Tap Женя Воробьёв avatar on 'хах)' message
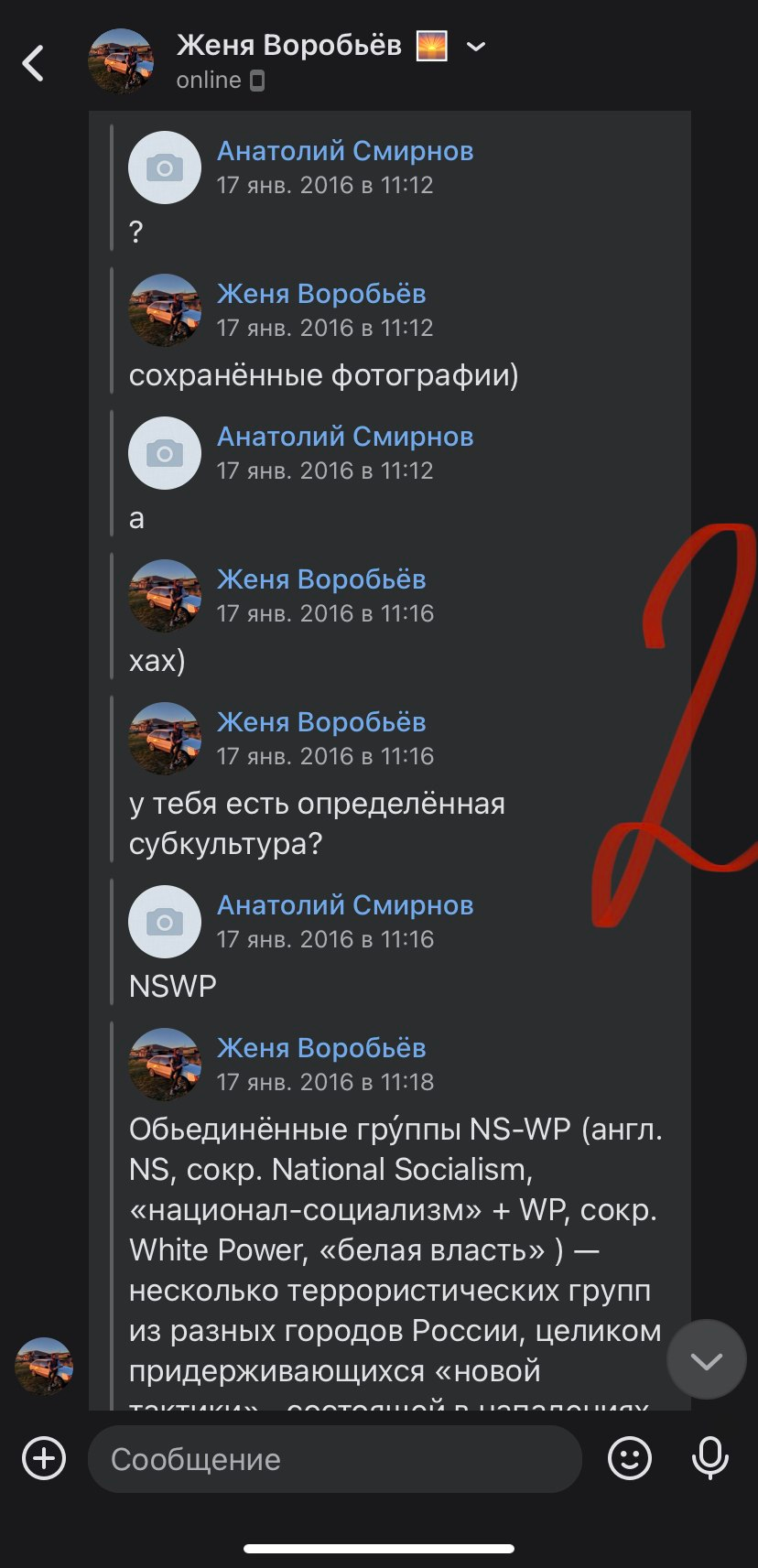Screen dimensions: 758x1568 (165, 596)
